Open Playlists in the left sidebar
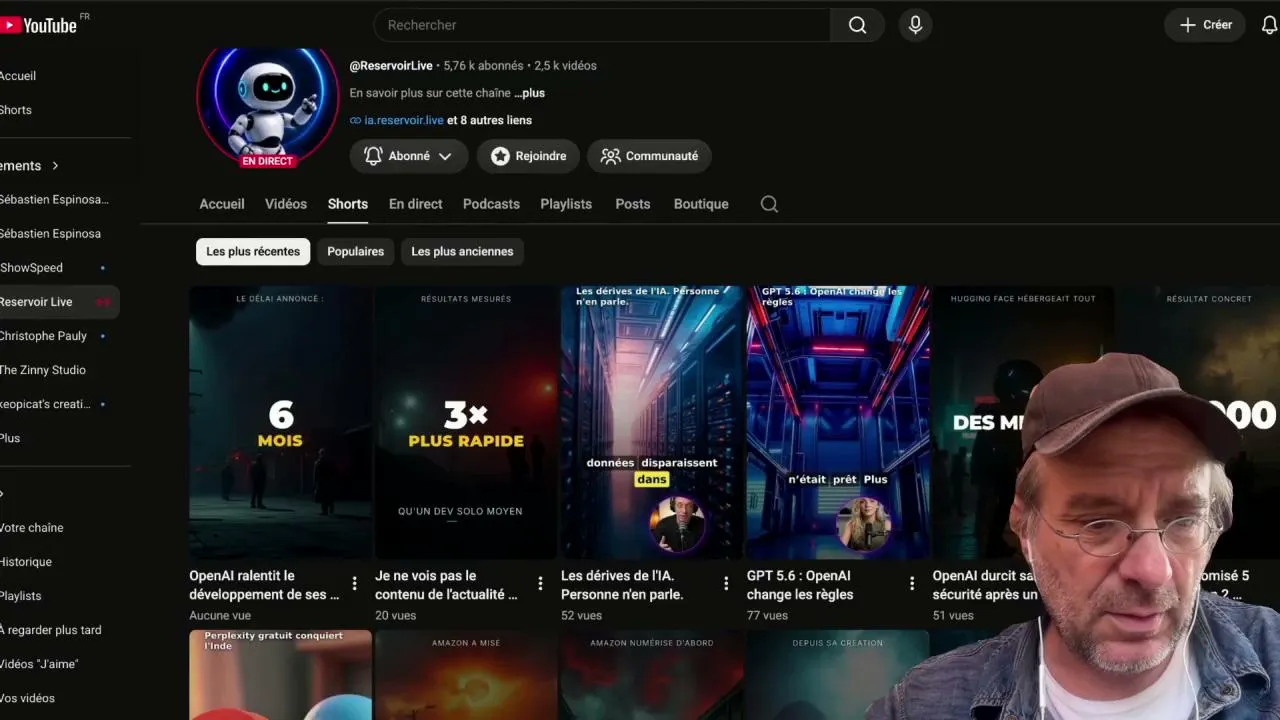This screenshot has height=720, width=1280. (21, 596)
